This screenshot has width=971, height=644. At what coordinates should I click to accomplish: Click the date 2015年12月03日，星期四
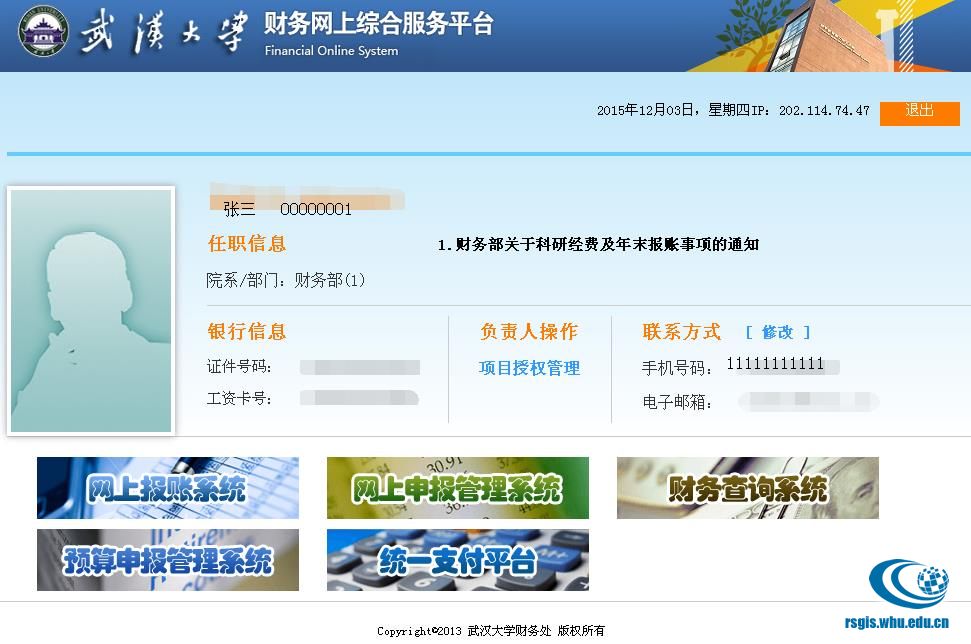[x=674, y=110]
